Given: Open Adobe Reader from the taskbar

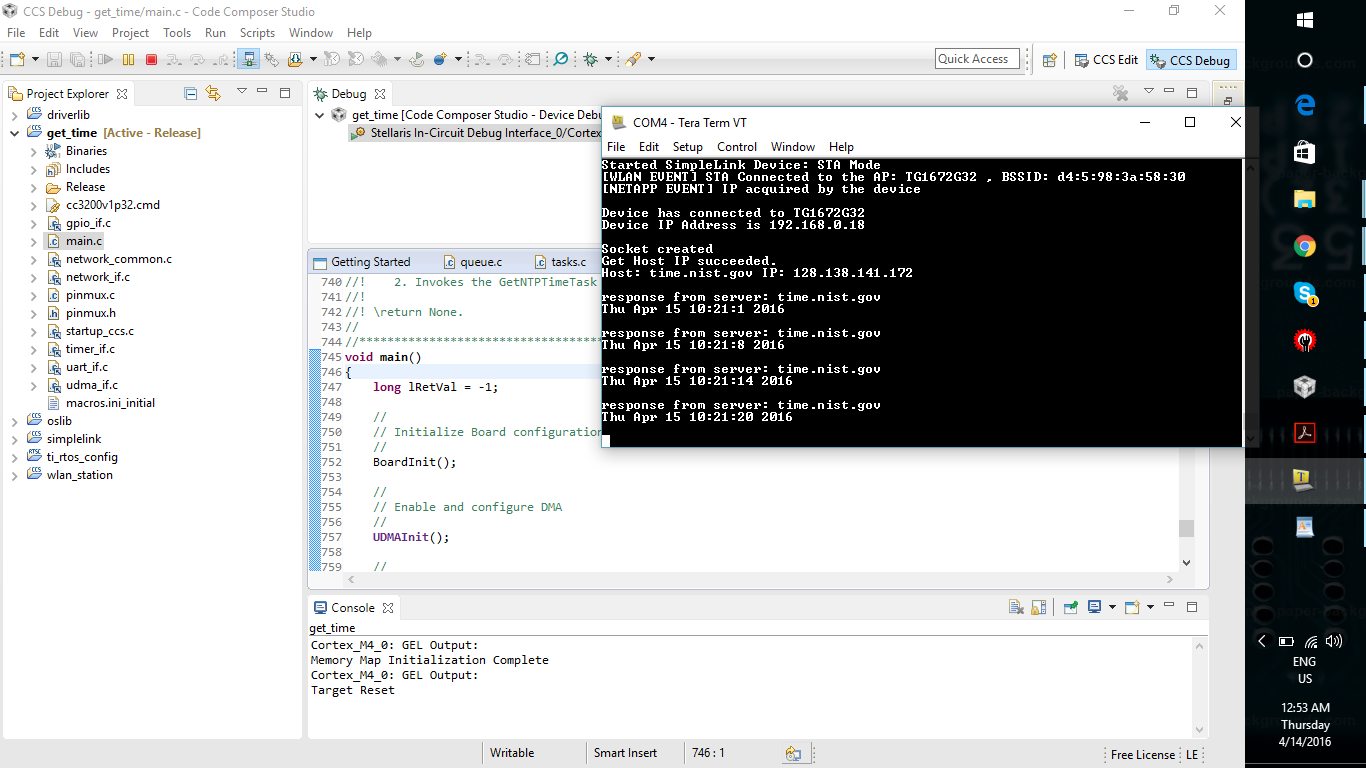Looking at the screenshot, I should pyautogui.click(x=1304, y=433).
